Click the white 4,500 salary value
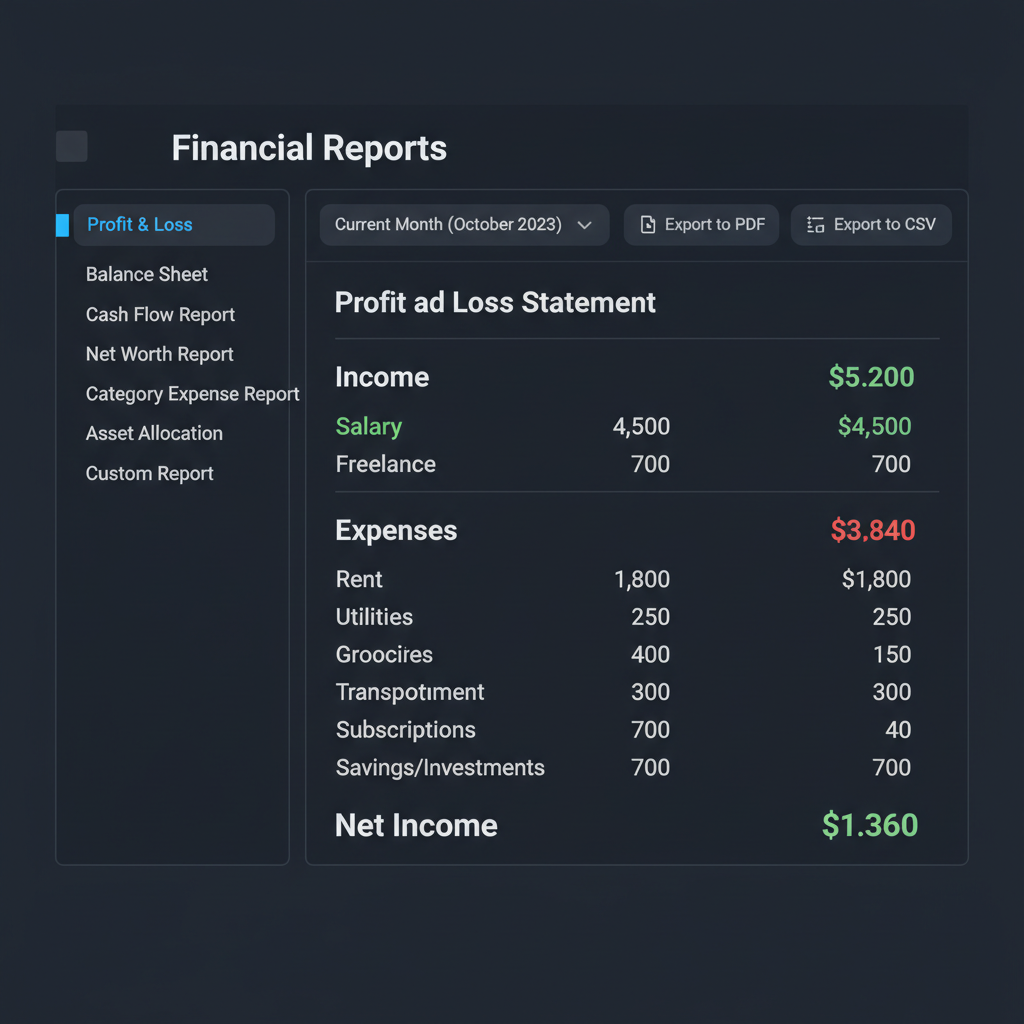1024x1024 pixels. [x=641, y=426]
